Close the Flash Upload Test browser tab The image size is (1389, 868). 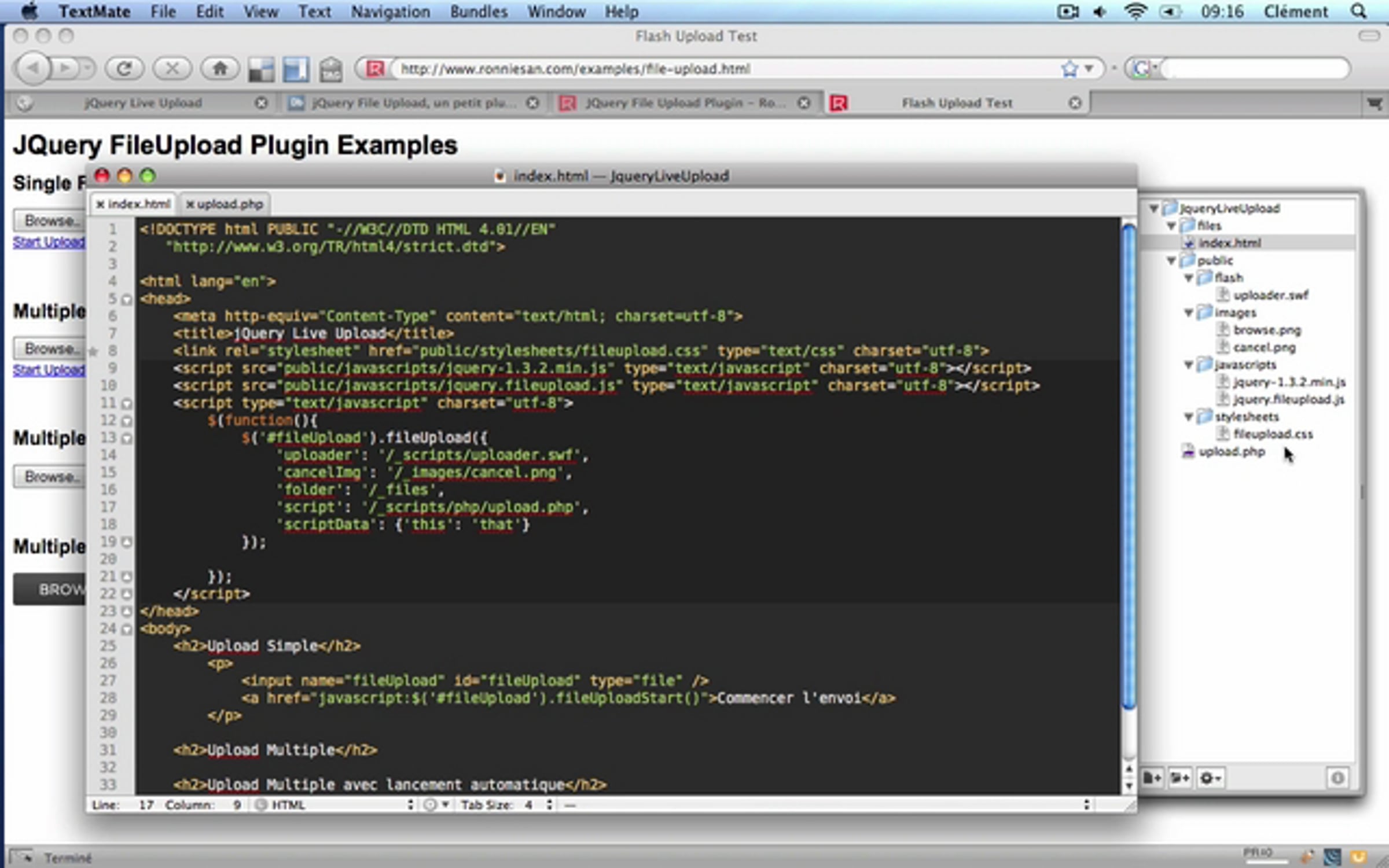pos(1075,103)
